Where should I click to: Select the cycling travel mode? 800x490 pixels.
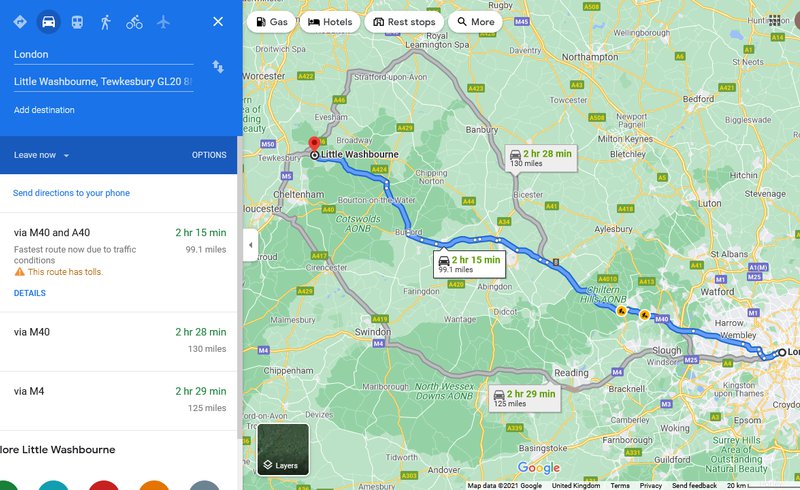point(134,22)
